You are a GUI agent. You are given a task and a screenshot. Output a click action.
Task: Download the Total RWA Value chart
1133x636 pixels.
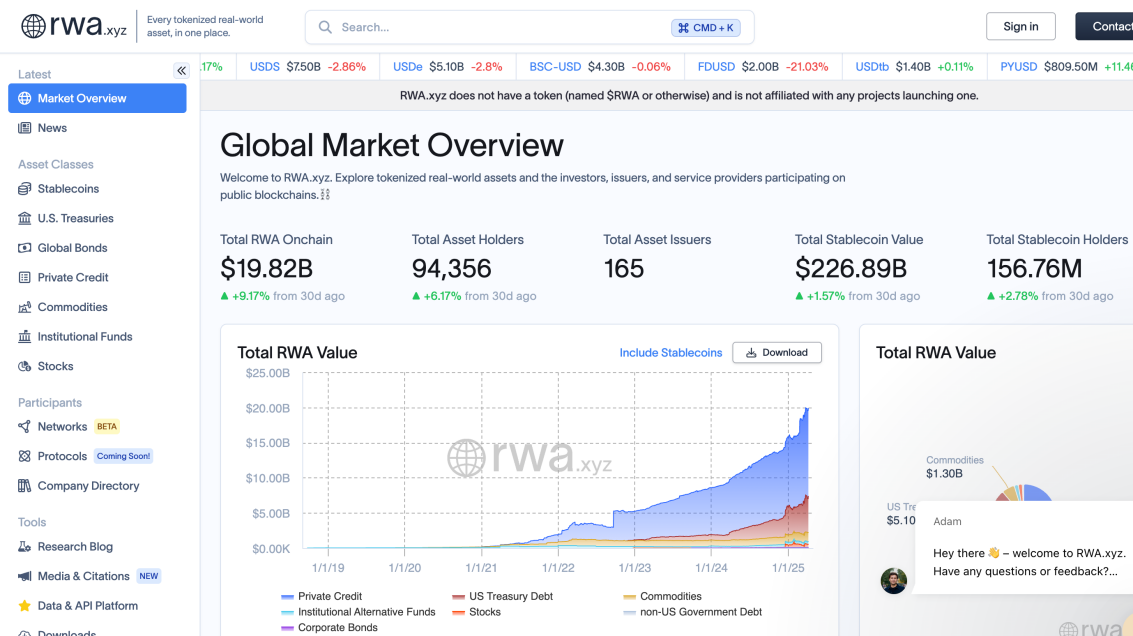pyautogui.click(x=777, y=353)
